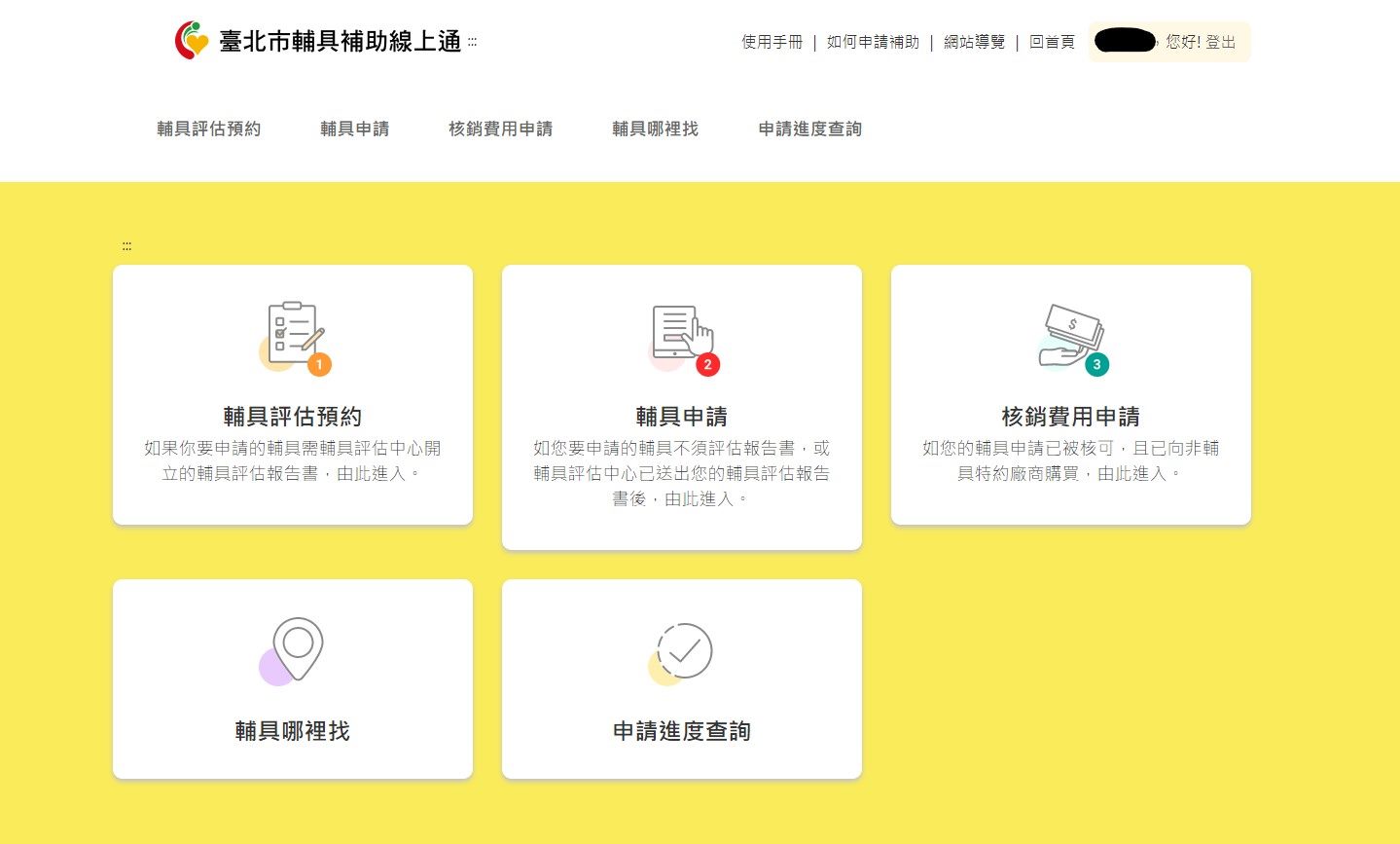Viewport: 1400px width, 844px height.
Task: Click the number 3 badge on the money icon
Action: [x=1097, y=365]
